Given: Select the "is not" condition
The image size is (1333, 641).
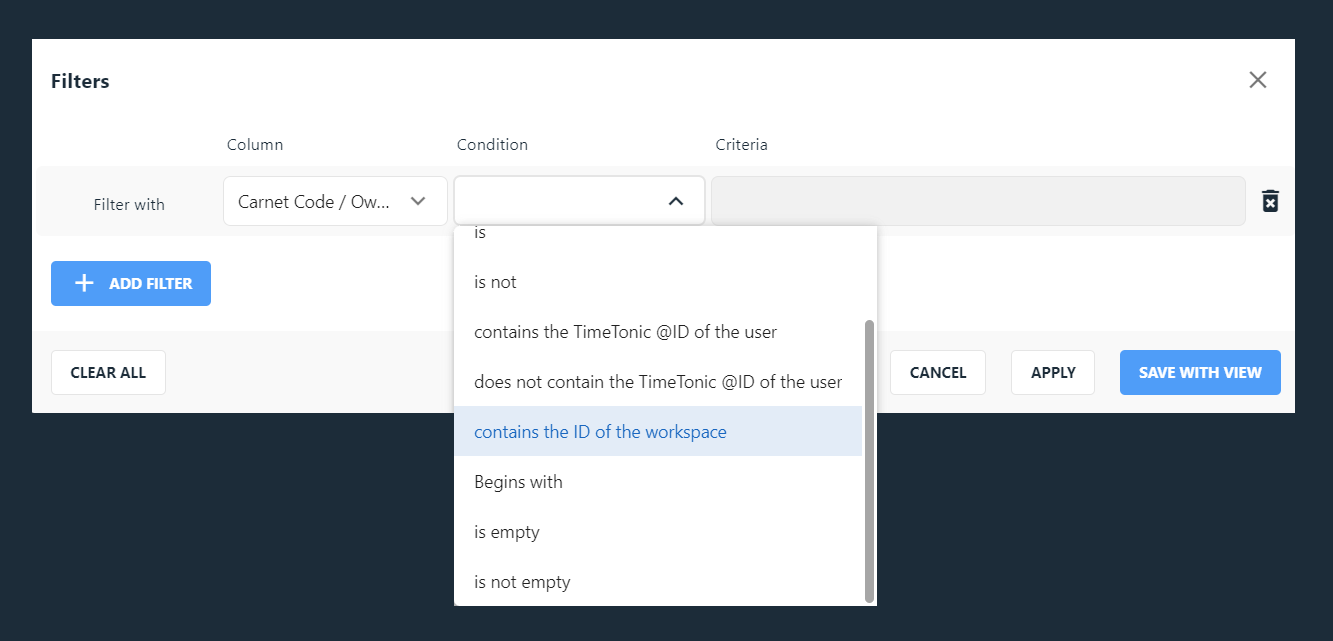Looking at the screenshot, I should [x=496, y=282].
